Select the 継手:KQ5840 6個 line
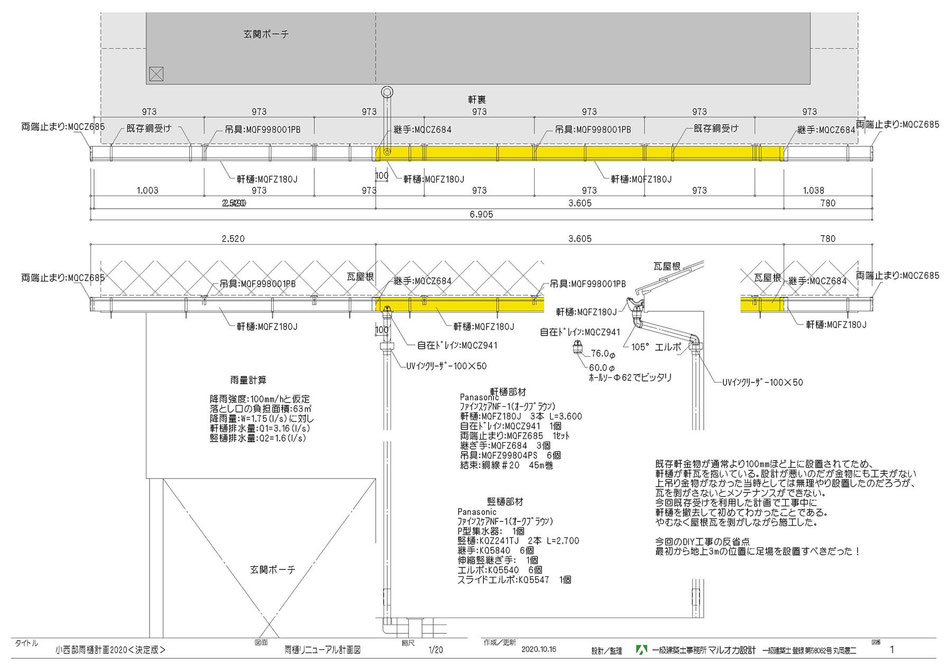This screenshot has height=672, width=951. [496, 550]
